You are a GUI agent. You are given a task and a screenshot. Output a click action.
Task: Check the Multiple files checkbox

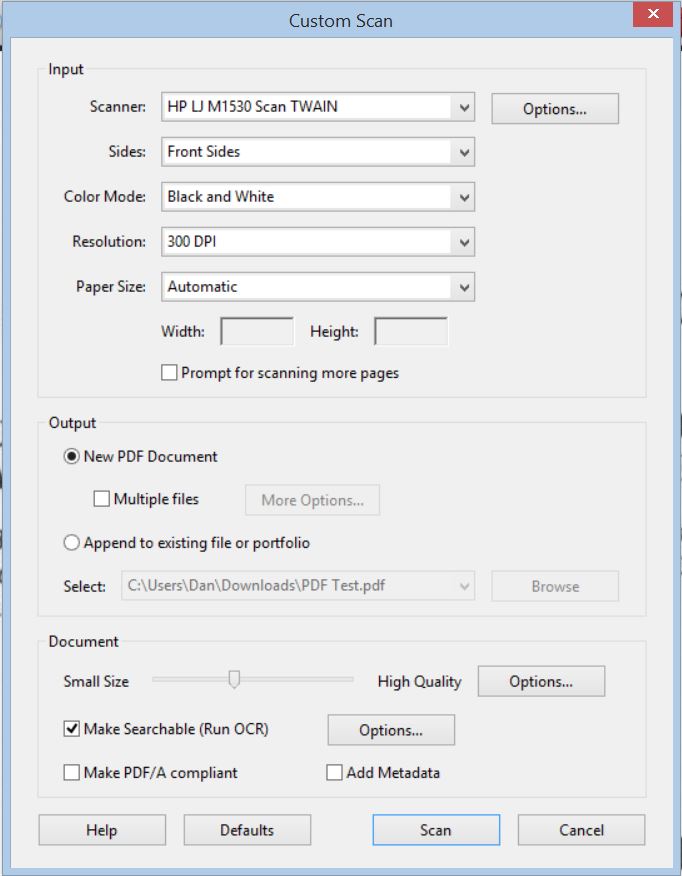[101, 499]
